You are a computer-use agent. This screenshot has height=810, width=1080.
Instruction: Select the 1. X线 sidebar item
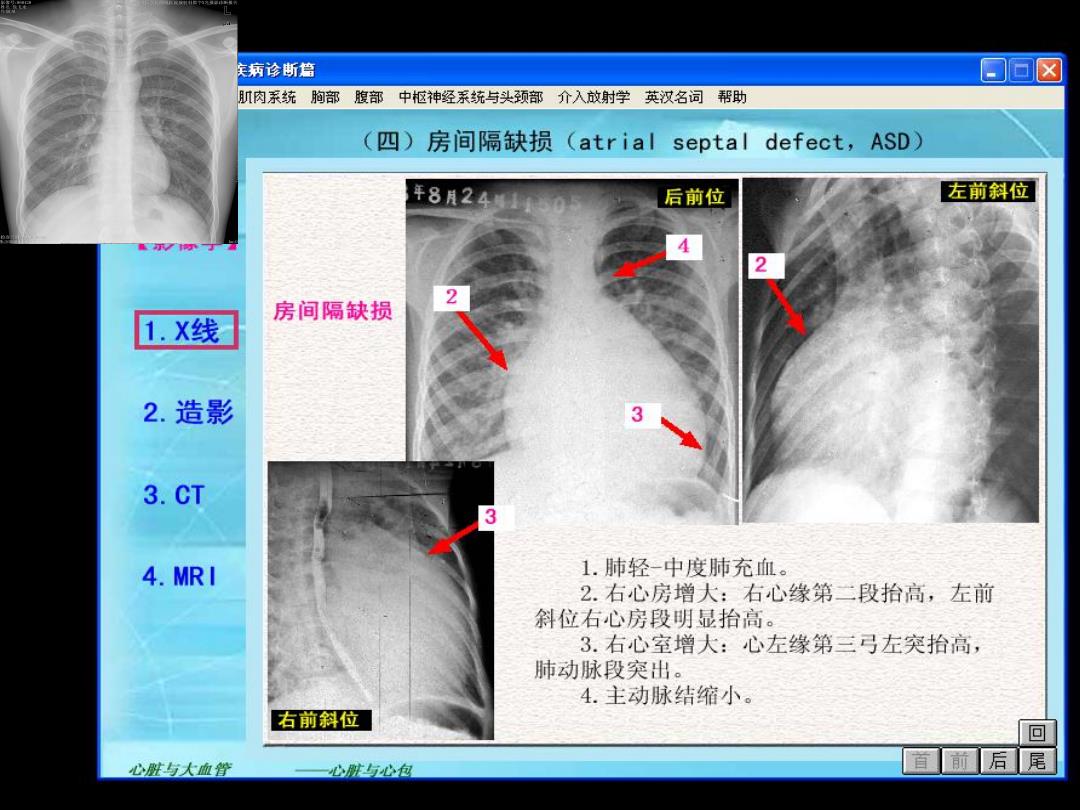point(186,330)
